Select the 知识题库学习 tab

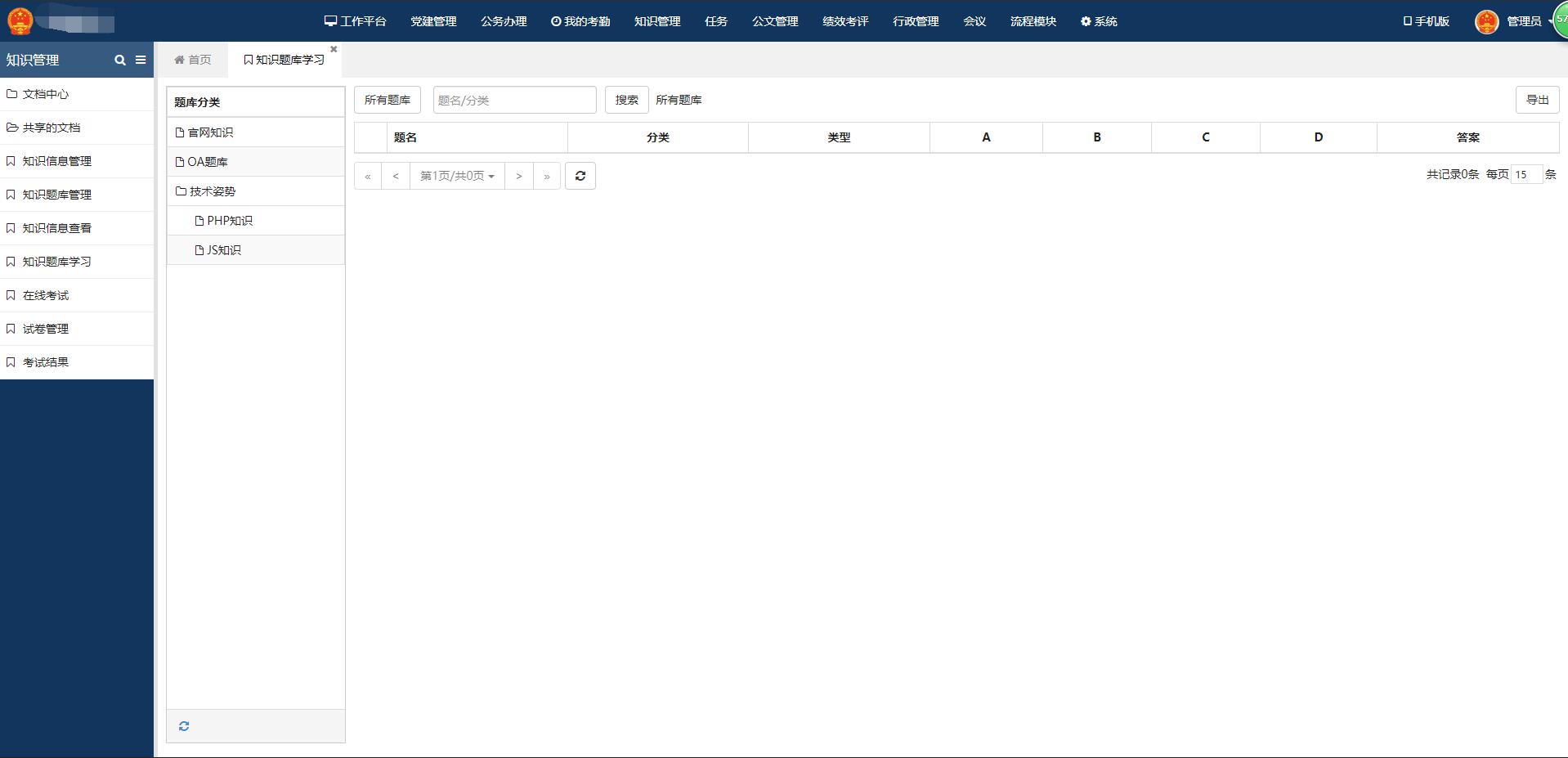284,60
